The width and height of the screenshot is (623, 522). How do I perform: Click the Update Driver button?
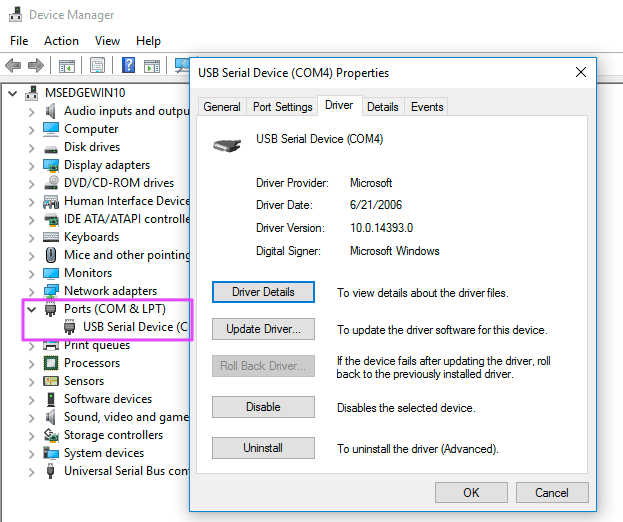pyautogui.click(x=263, y=329)
